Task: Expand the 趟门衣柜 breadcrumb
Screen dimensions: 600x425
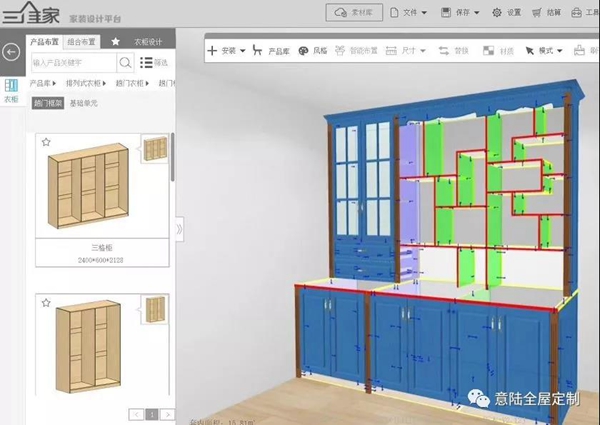Action: 132,83
